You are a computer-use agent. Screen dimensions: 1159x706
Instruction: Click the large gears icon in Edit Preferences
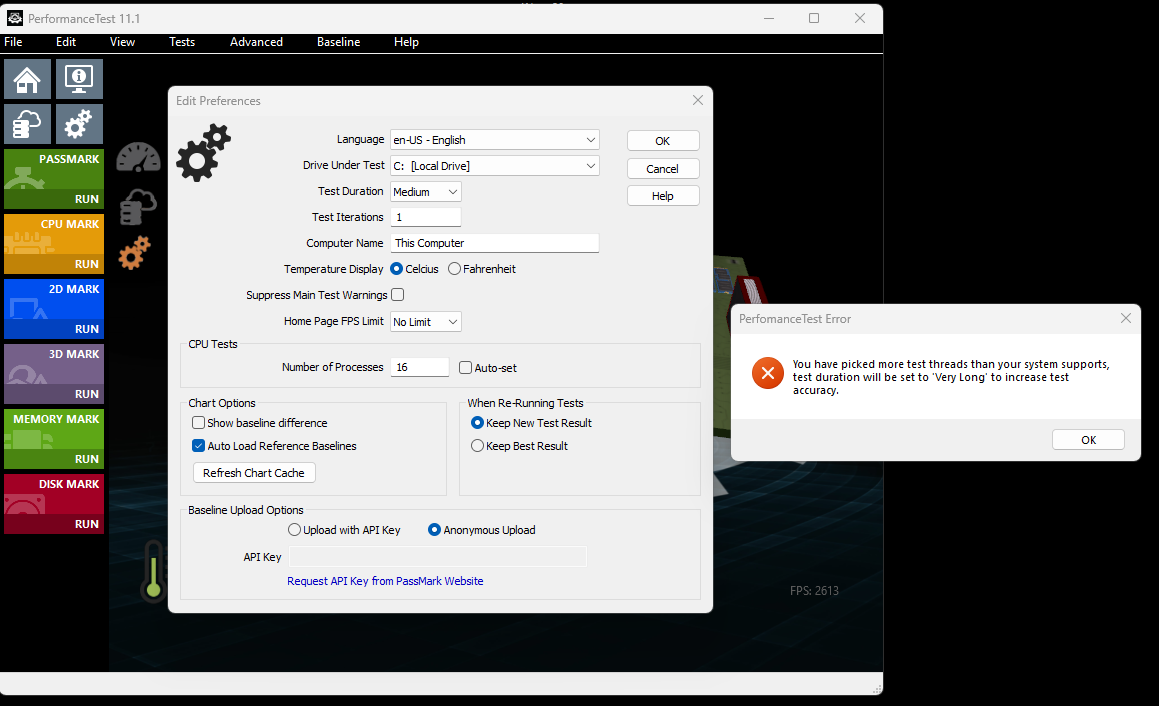coord(203,153)
